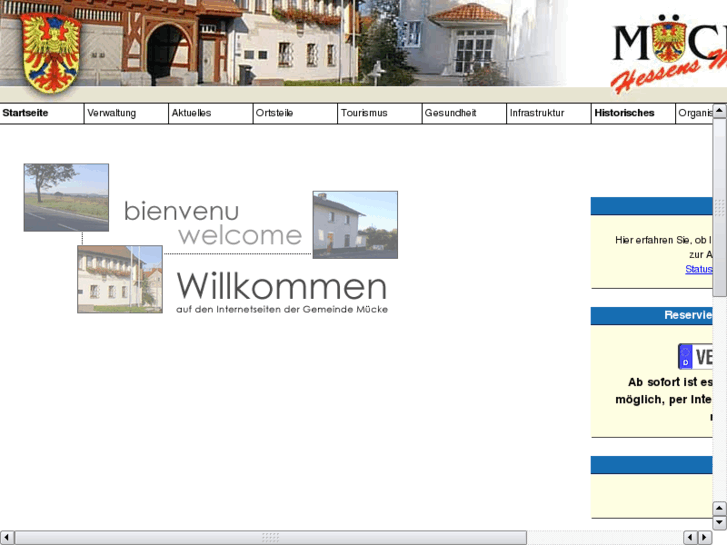727x545 pixels.
Task: Click the white house thumbnail photo
Action: click(x=355, y=224)
